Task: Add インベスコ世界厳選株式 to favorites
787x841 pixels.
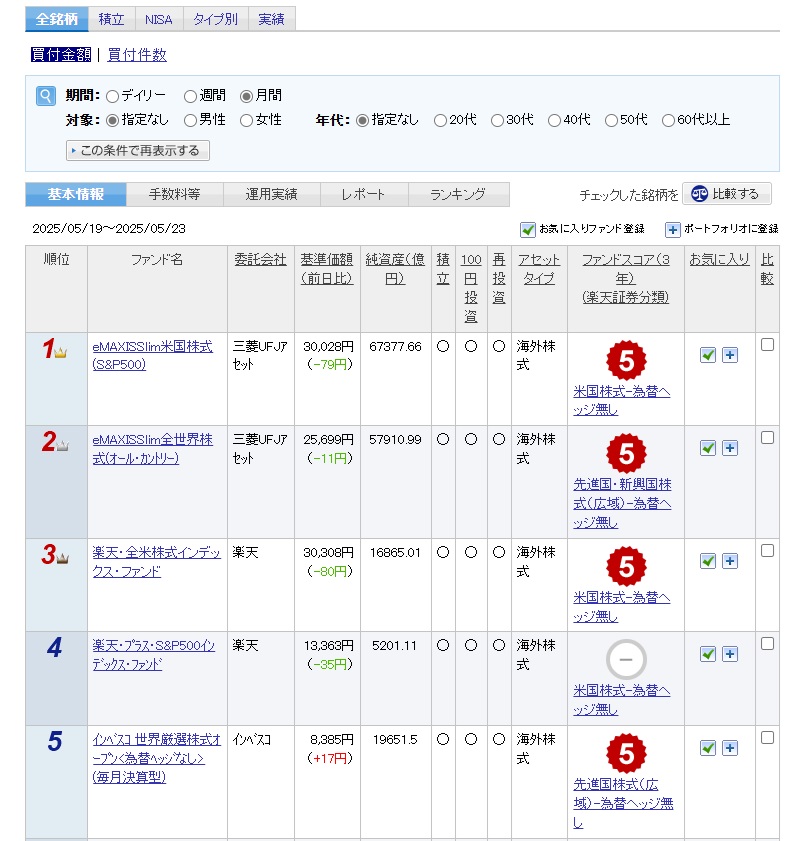Action: (x=708, y=748)
